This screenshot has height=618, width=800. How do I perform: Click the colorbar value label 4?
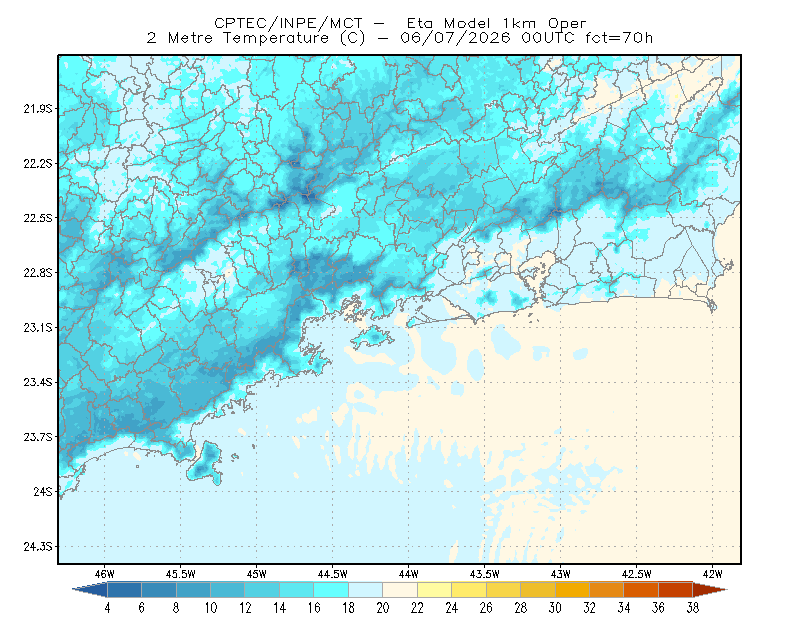click(107, 608)
